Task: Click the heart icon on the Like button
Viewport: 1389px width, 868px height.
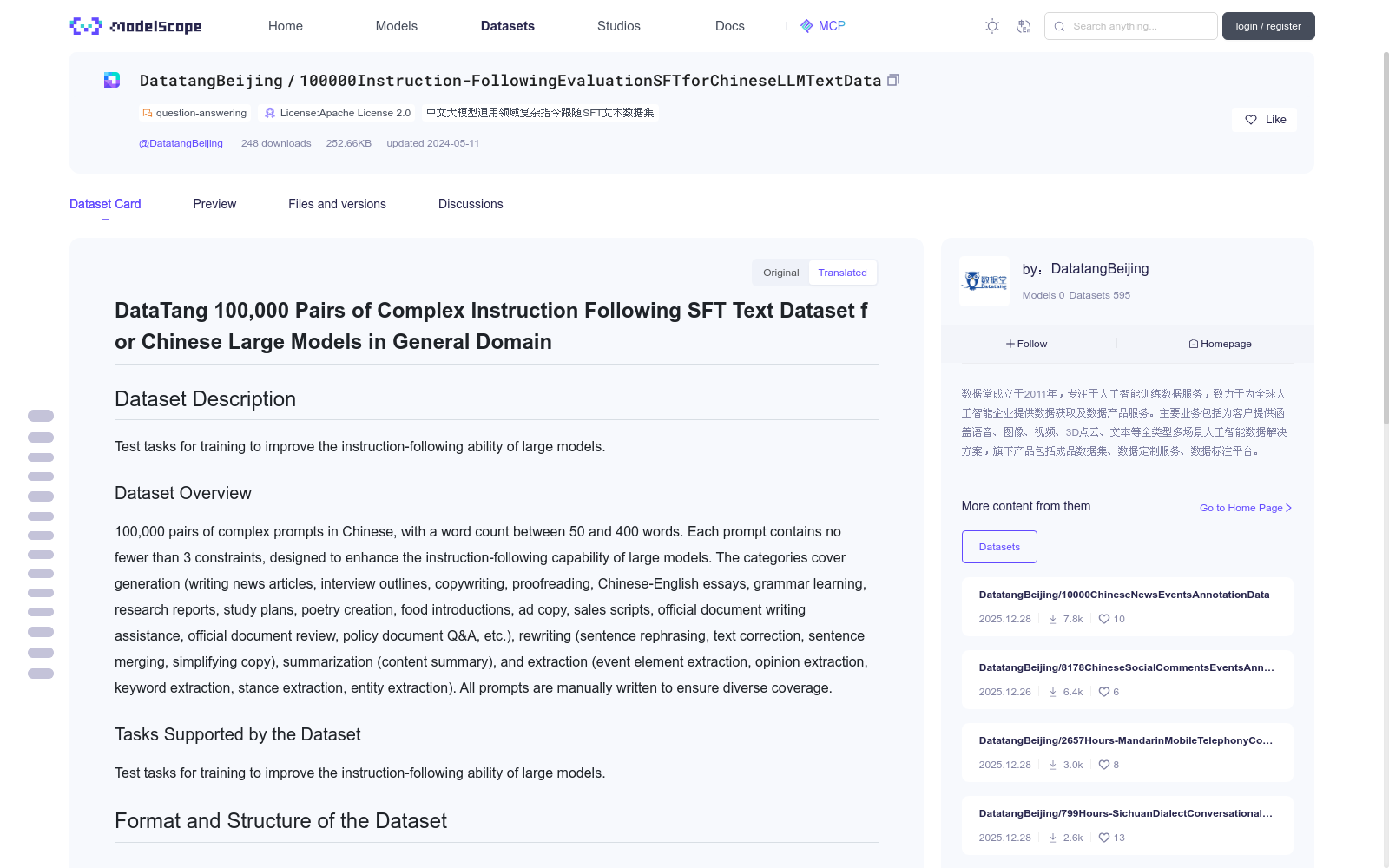Action: point(1251,120)
